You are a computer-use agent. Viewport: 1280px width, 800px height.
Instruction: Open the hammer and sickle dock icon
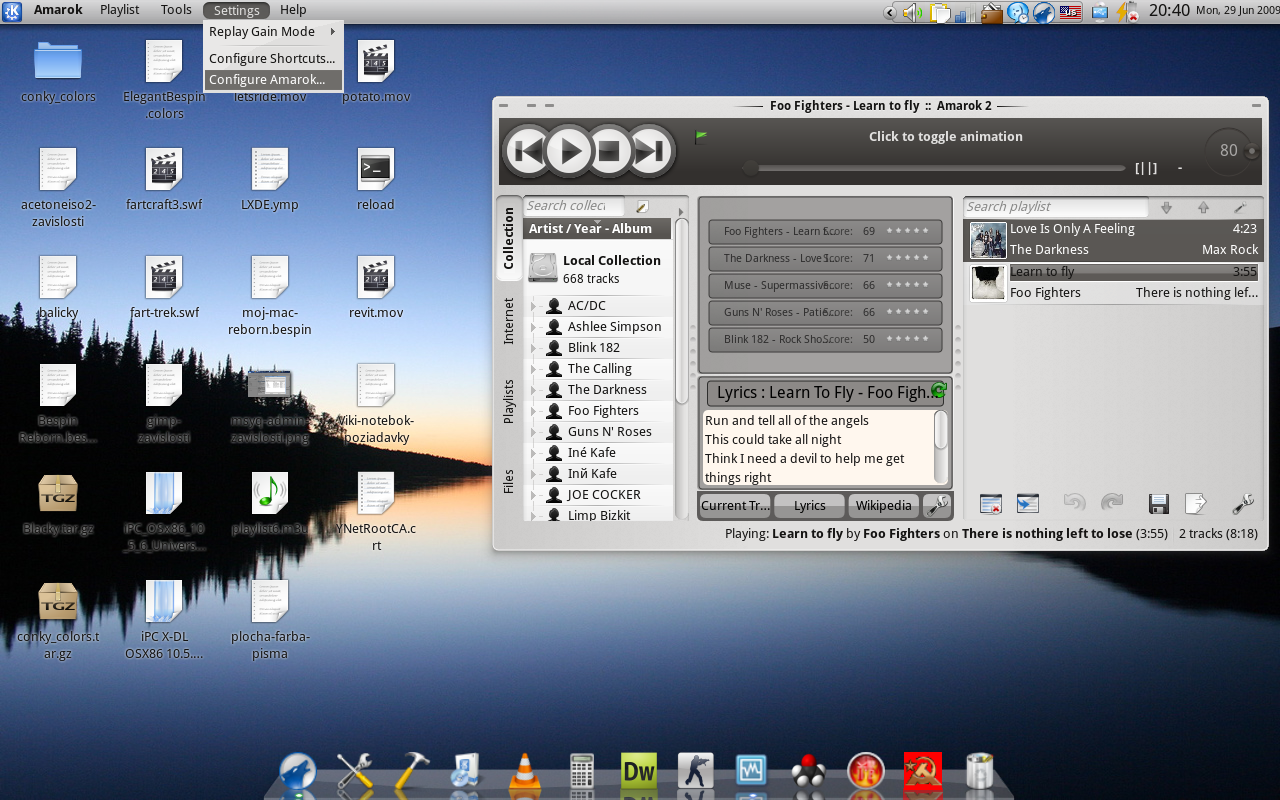[x=922, y=772]
